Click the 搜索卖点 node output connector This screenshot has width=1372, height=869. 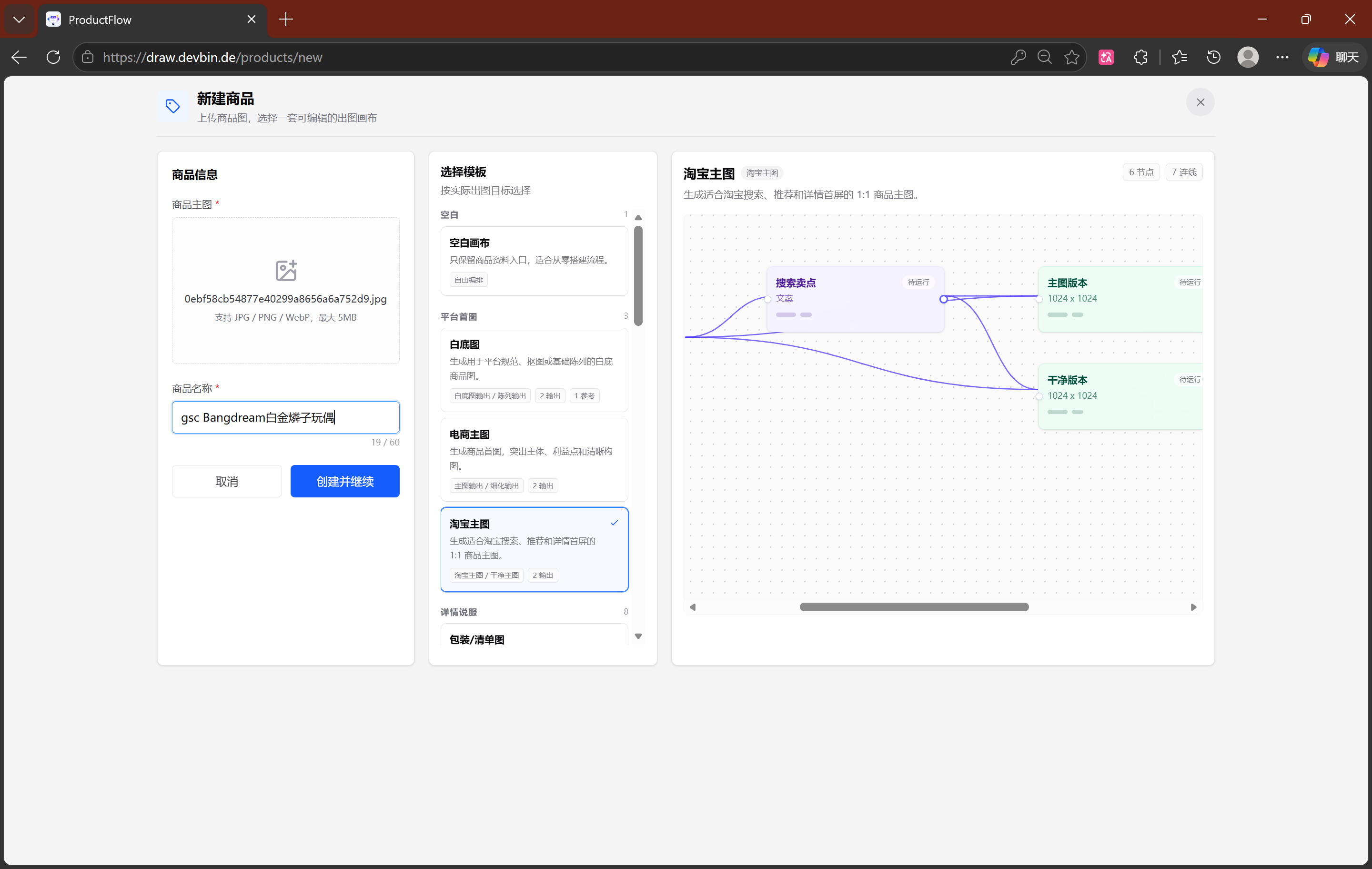coord(944,299)
